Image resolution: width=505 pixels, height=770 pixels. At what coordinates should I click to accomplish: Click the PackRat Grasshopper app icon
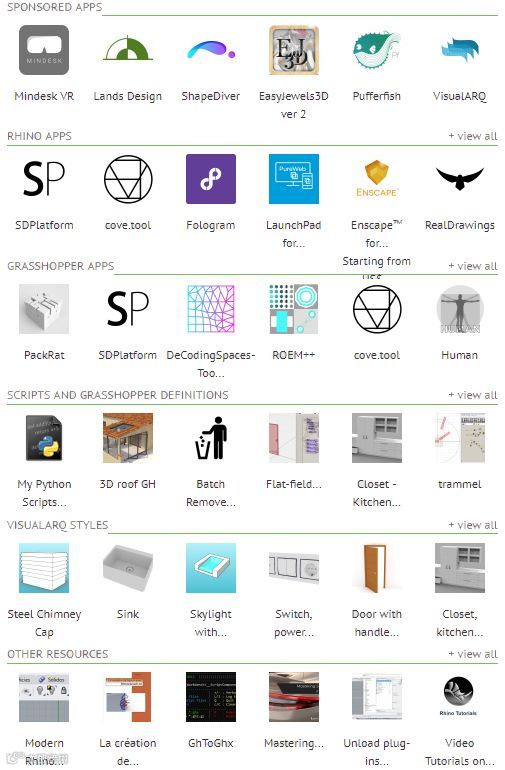coord(44,309)
